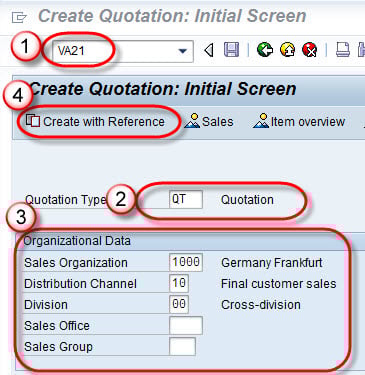Open the Item overview button
365x375 pixels.
point(299,121)
